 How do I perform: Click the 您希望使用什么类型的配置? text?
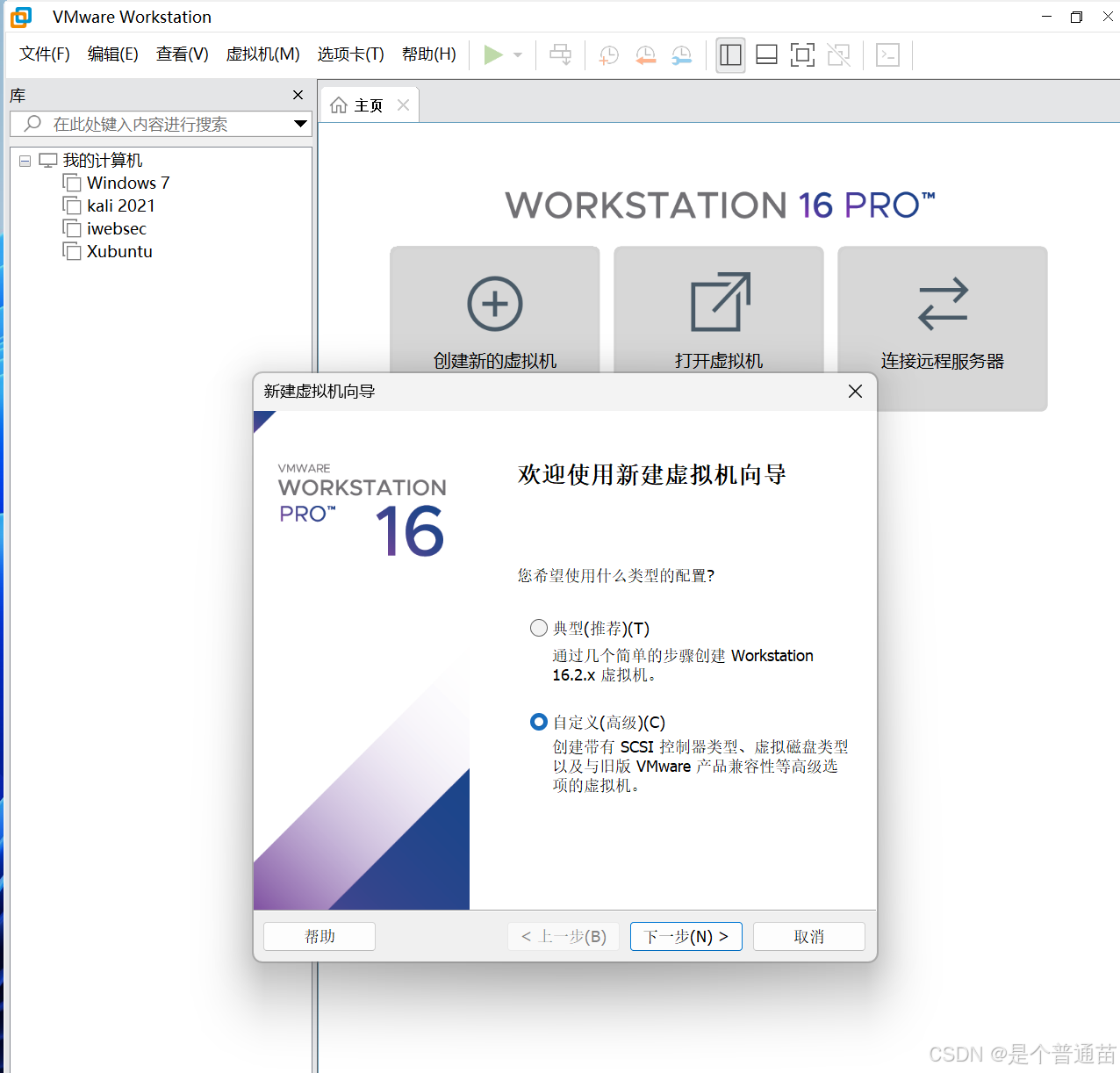tap(616, 576)
